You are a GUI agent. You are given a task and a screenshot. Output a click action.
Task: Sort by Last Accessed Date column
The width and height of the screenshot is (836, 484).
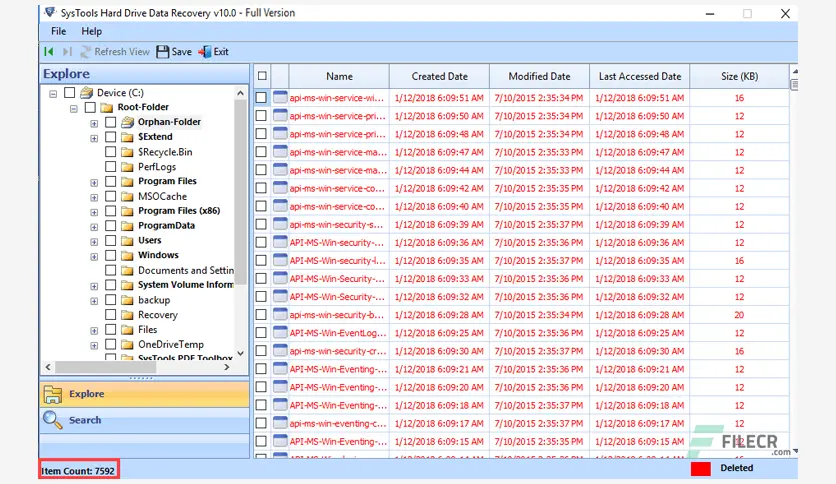[x=639, y=76]
